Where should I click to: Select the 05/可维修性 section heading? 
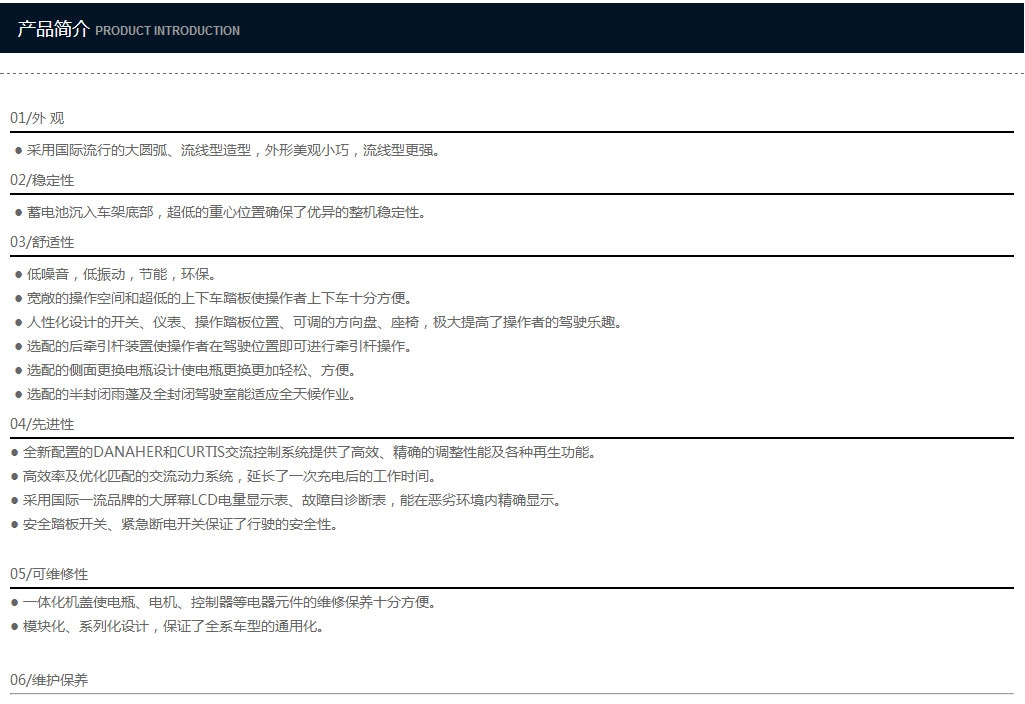49,575
